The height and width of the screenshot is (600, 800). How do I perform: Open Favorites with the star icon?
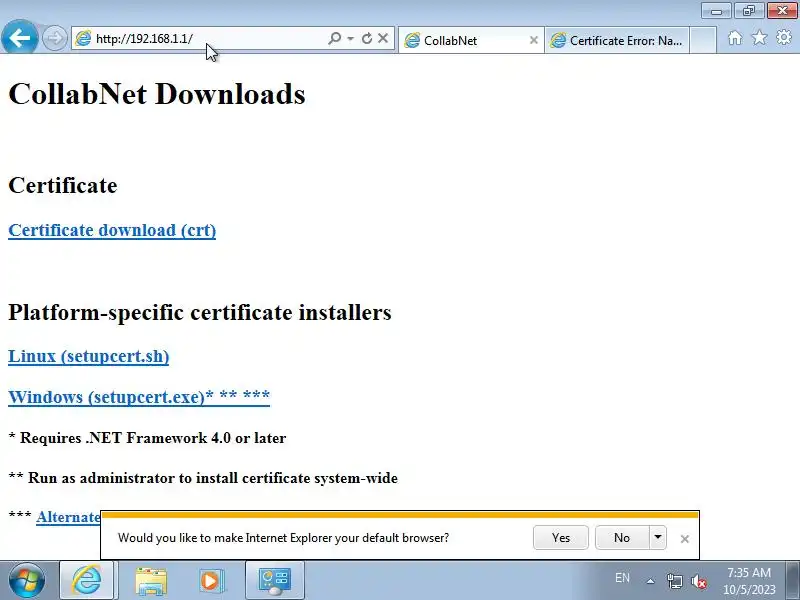click(759, 37)
